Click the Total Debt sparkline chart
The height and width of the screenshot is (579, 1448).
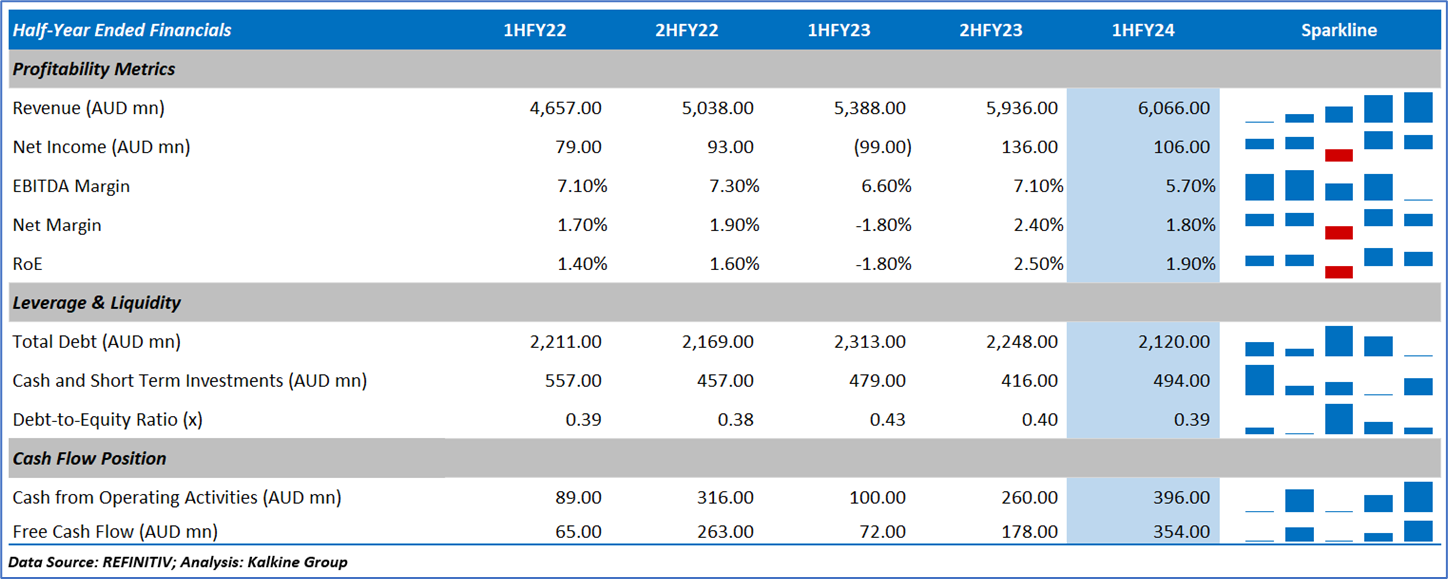(x=1338, y=342)
